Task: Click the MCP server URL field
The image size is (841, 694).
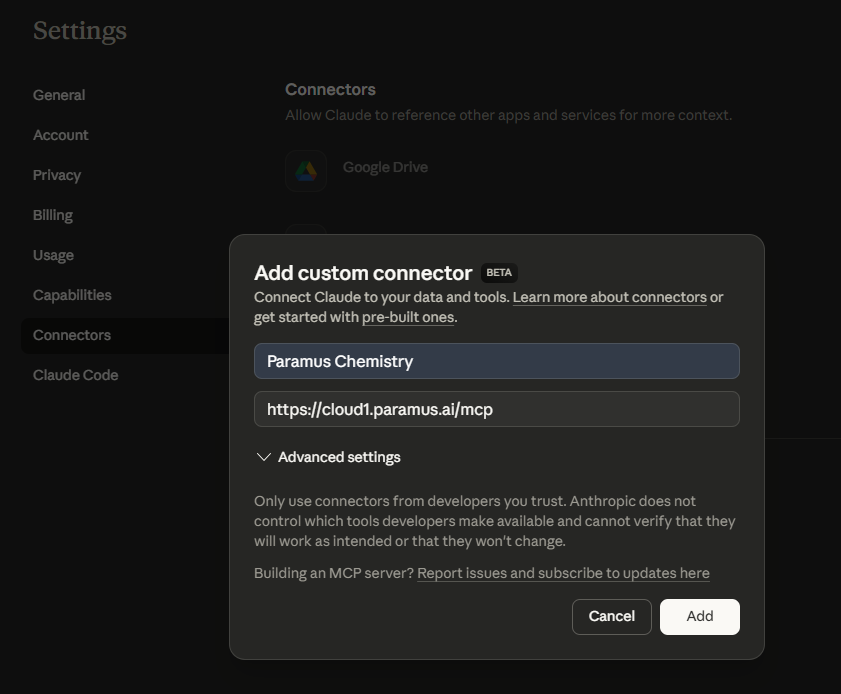Action: click(497, 409)
